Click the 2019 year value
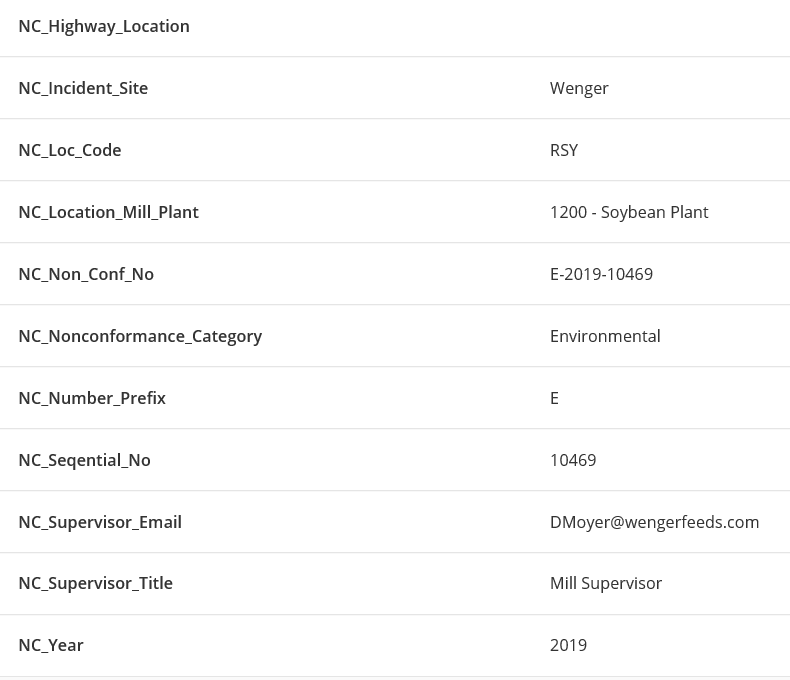The width and height of the screenshot is (790, 680). (568, 645)
